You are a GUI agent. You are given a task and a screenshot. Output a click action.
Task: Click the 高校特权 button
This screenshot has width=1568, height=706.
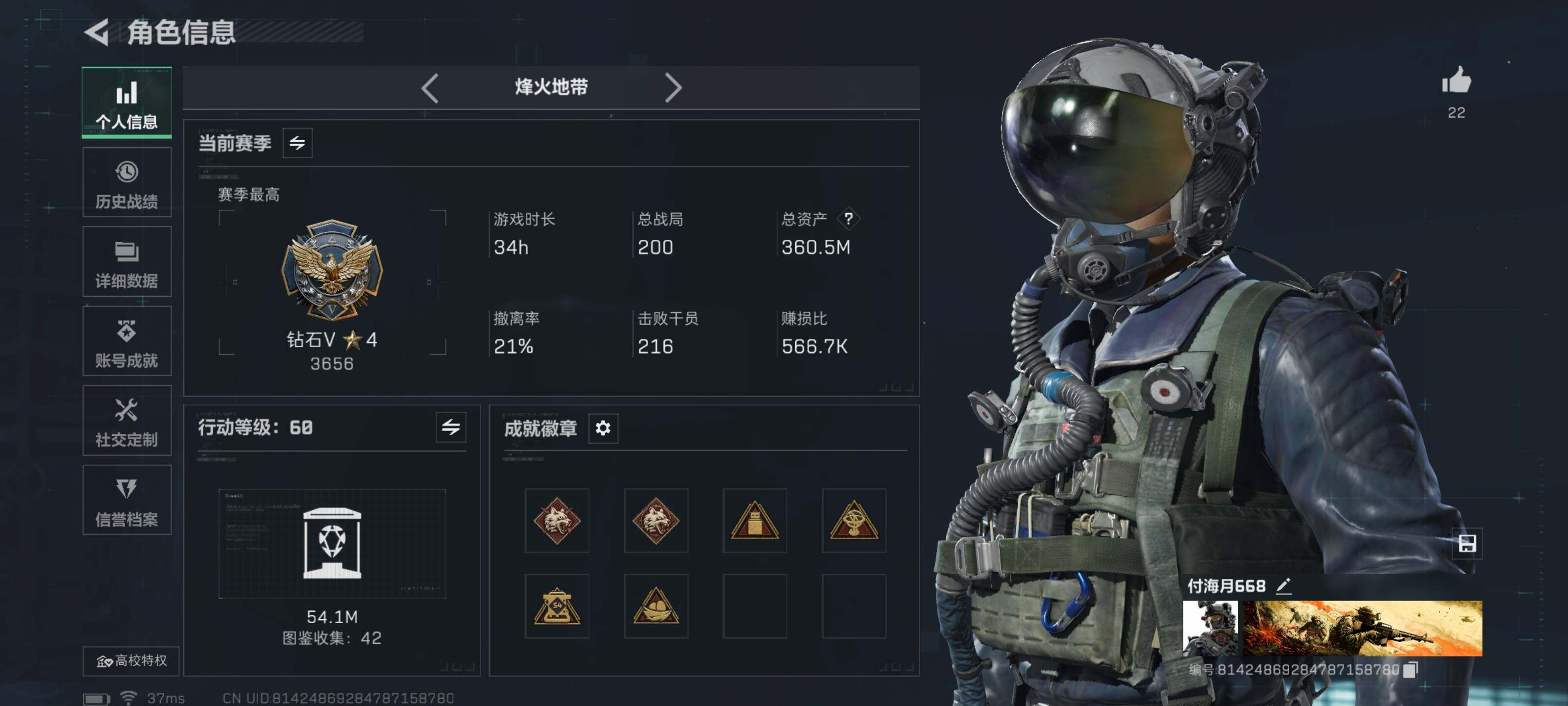pos(131,661)
